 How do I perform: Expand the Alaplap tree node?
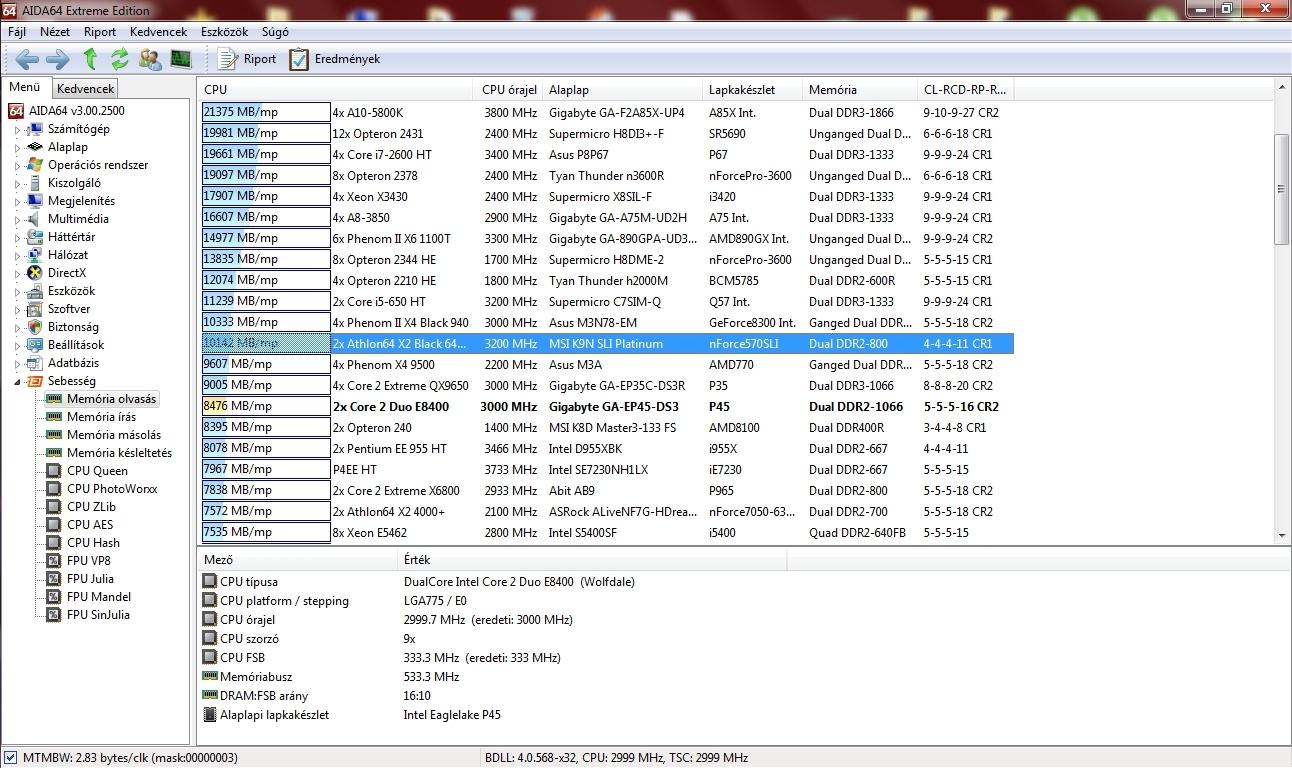point(17,147)
